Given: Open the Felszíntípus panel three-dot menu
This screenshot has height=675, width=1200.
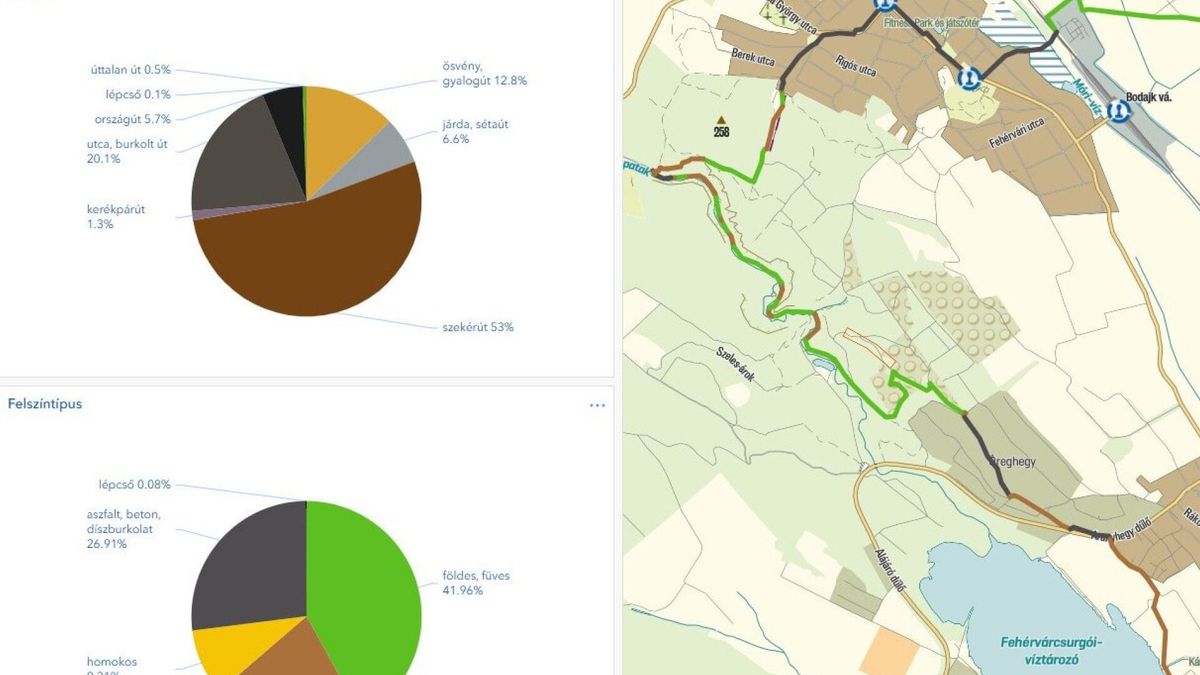Looking at the screenshot, I should [597, 405].
